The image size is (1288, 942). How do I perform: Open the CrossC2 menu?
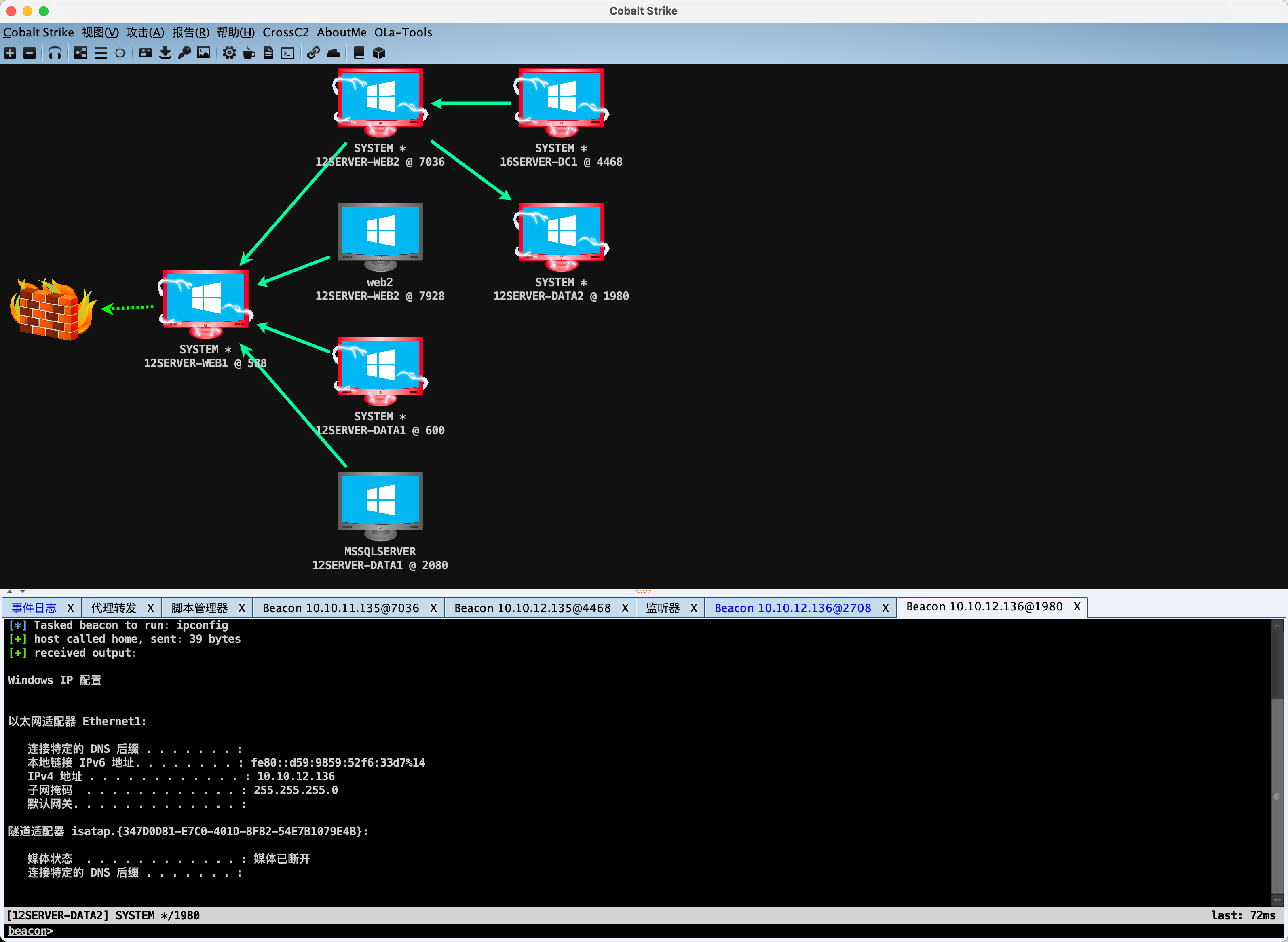coord(285,32)
